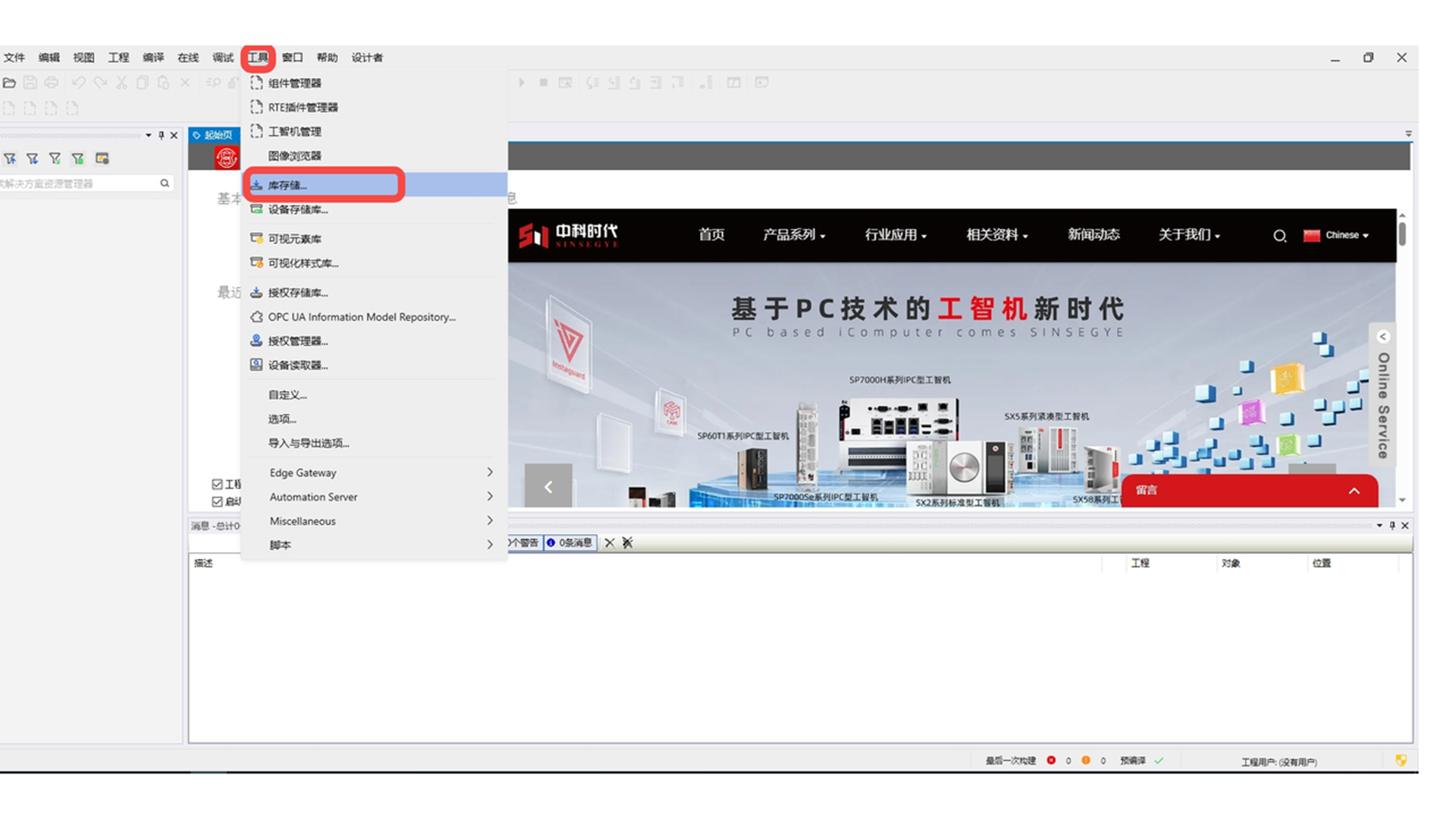Image resolution: width=1456 pixels, height=819 pixels.
Task: Click the 新闻动态 website link
Action: click(x=1093, y=235)
